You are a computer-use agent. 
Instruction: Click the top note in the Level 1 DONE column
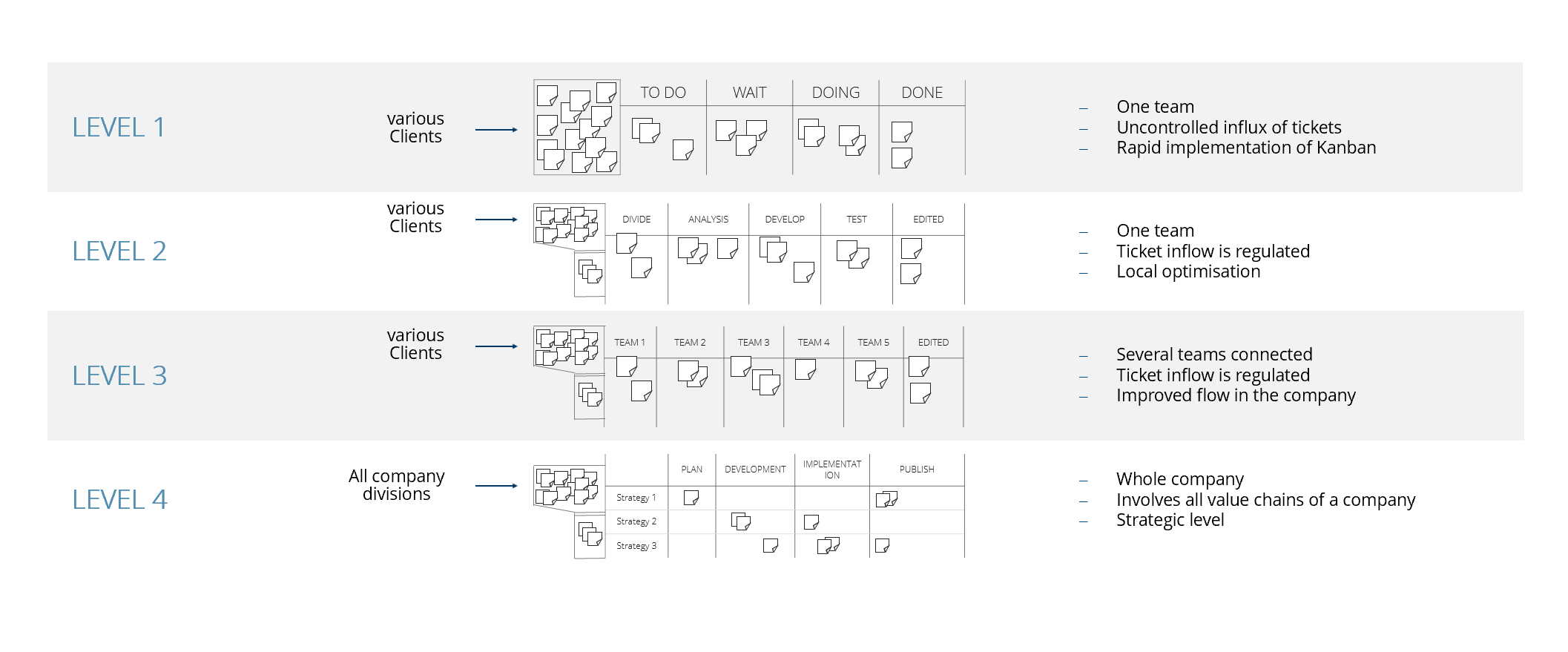tap(902, 132)
